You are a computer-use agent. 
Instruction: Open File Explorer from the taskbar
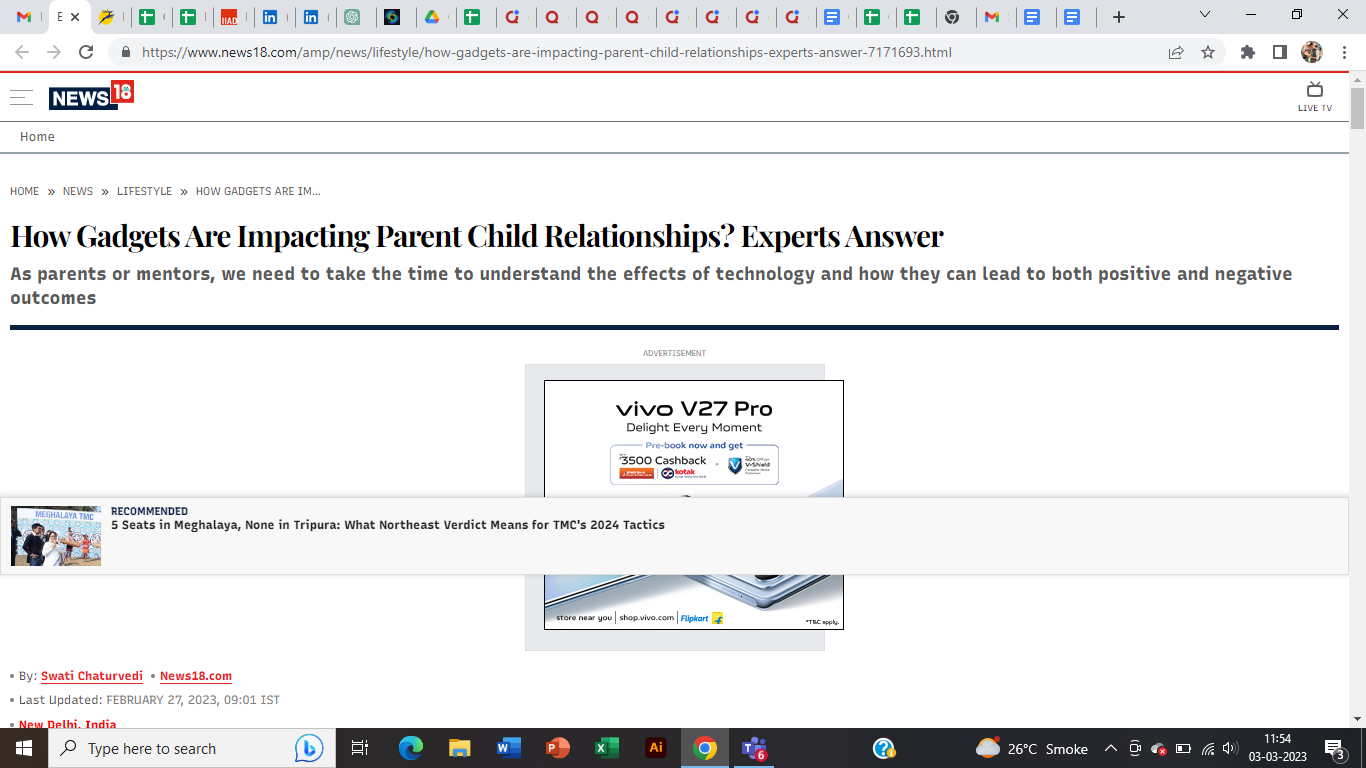coord(460,748)
